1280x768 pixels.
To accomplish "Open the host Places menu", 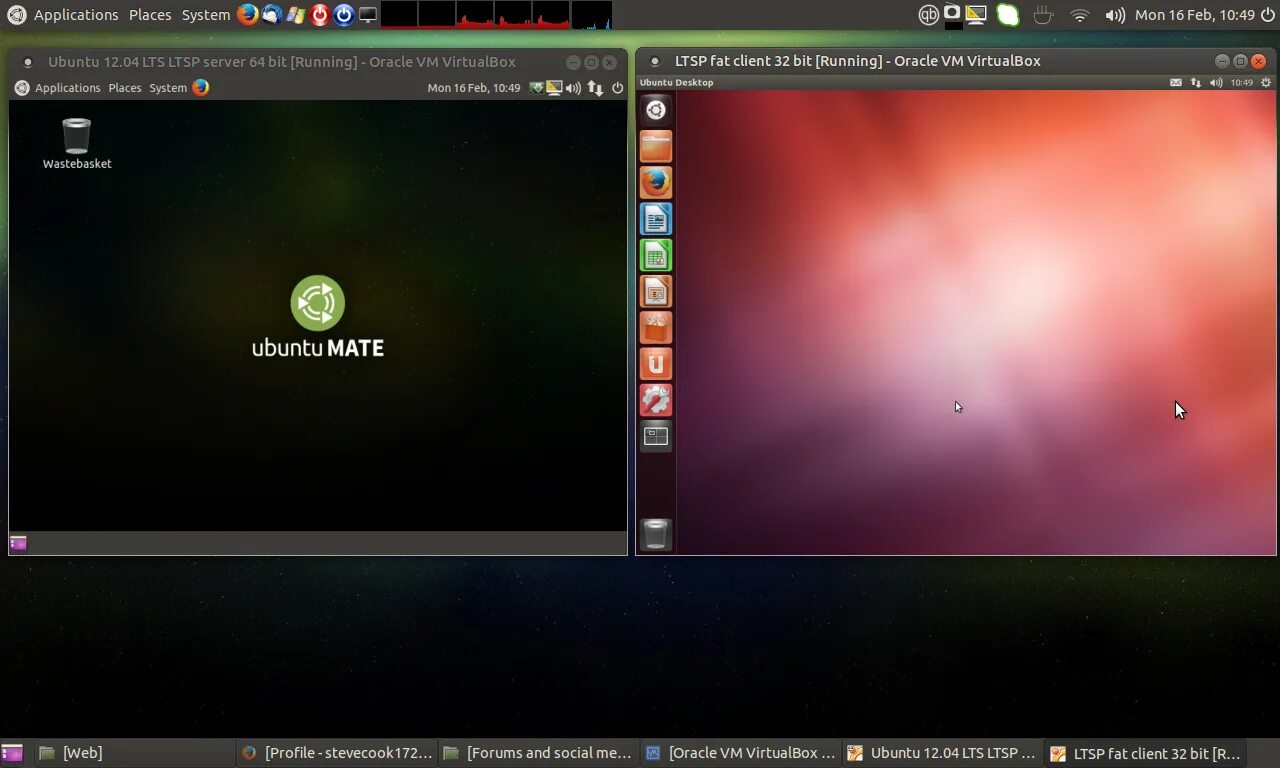I will point(150,15).
